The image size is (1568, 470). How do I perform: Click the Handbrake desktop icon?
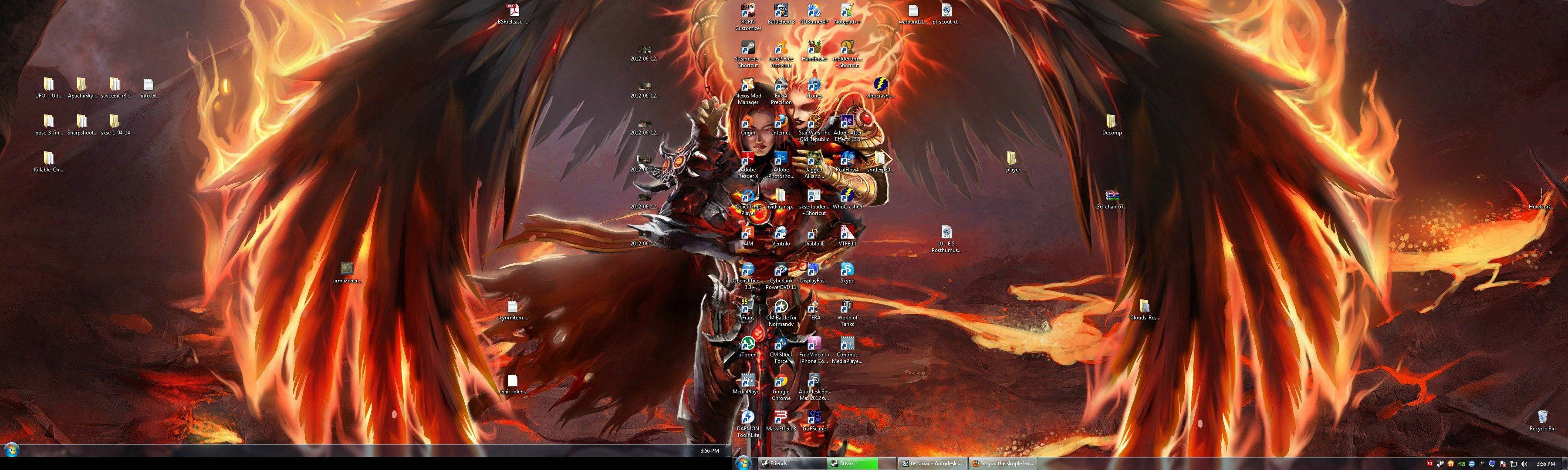coord(814,48)
